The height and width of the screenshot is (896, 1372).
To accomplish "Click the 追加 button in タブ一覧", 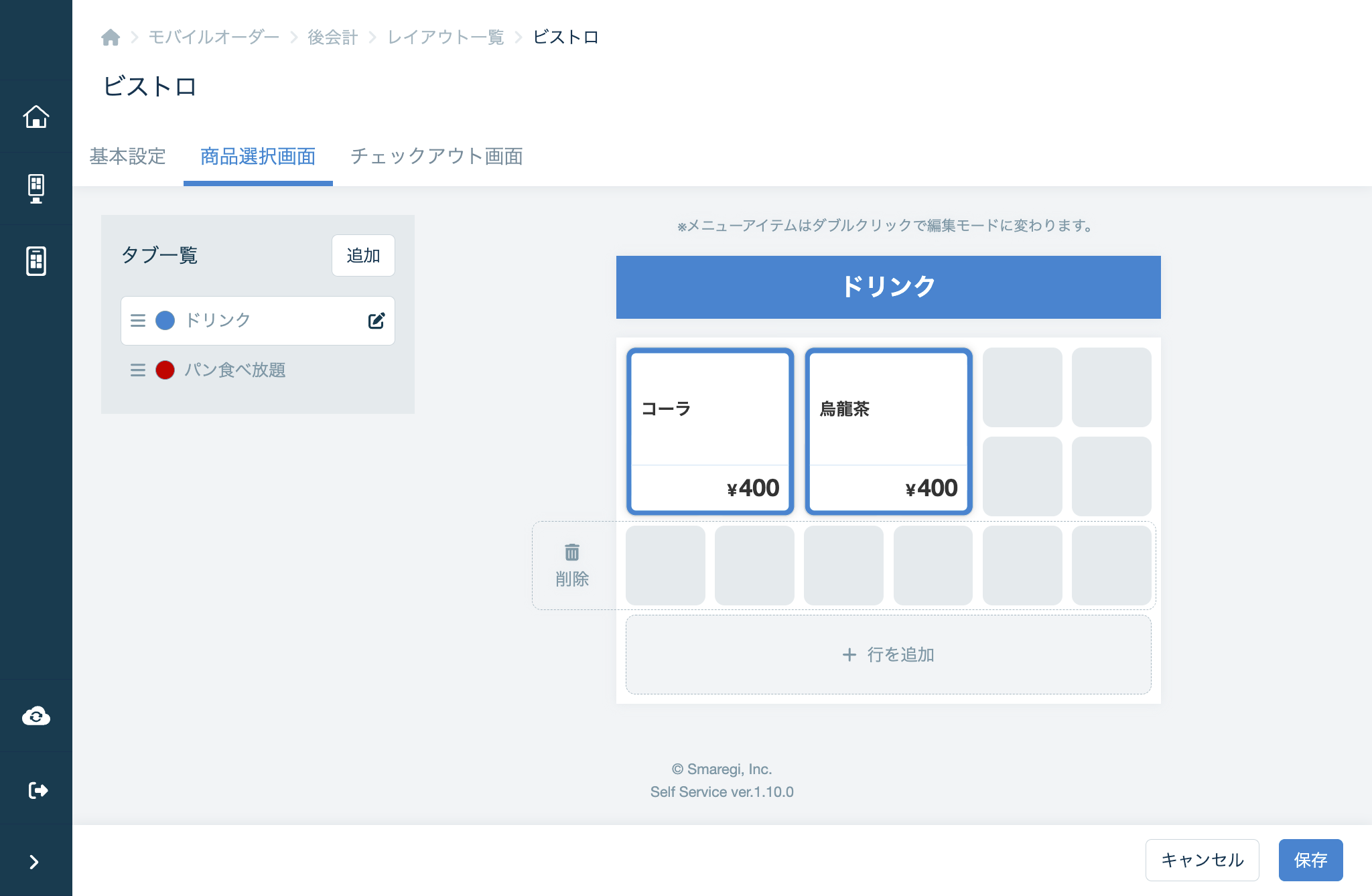I will point(362,255).
